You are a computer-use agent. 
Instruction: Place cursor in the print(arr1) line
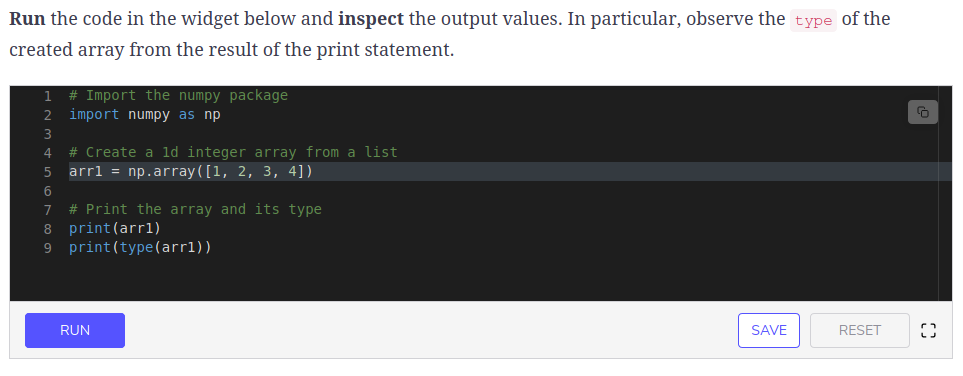click(x=115, y=229)
